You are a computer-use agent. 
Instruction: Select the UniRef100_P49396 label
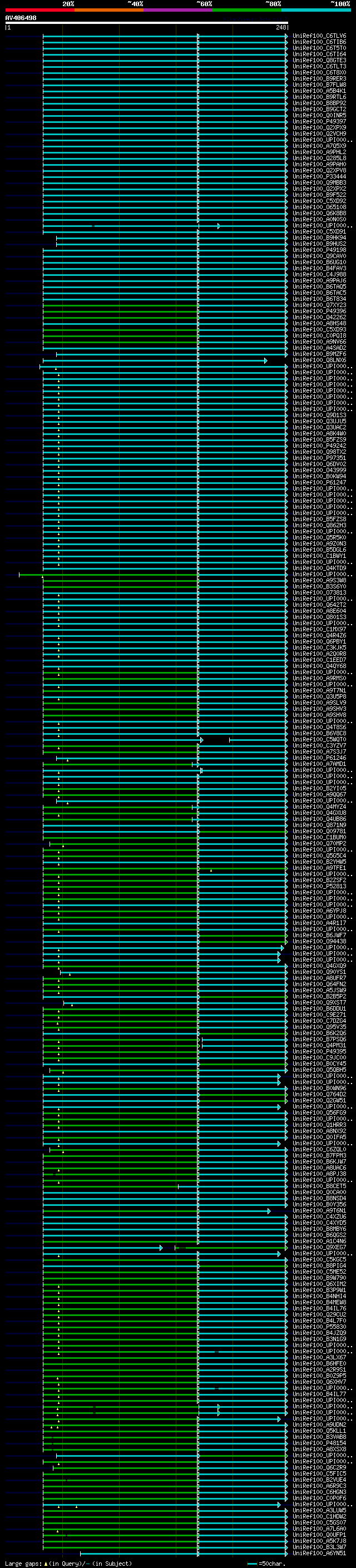319,311
